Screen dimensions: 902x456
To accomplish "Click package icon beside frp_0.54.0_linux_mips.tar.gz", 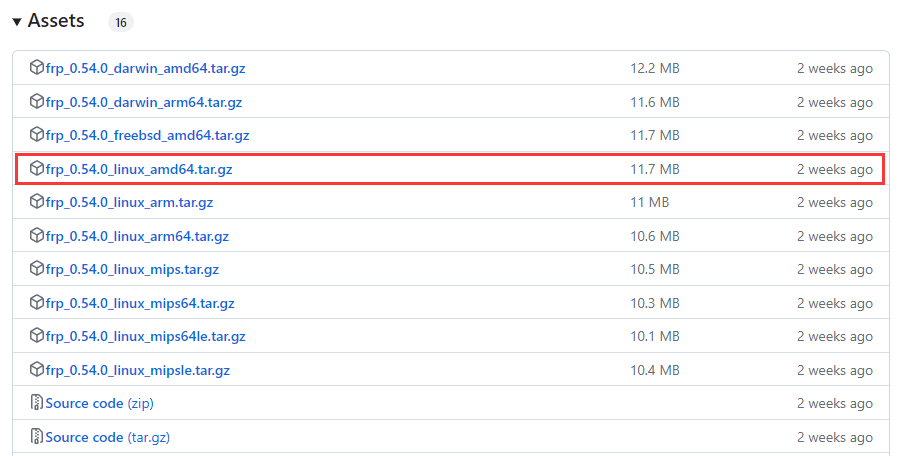I will click(37, 269).
